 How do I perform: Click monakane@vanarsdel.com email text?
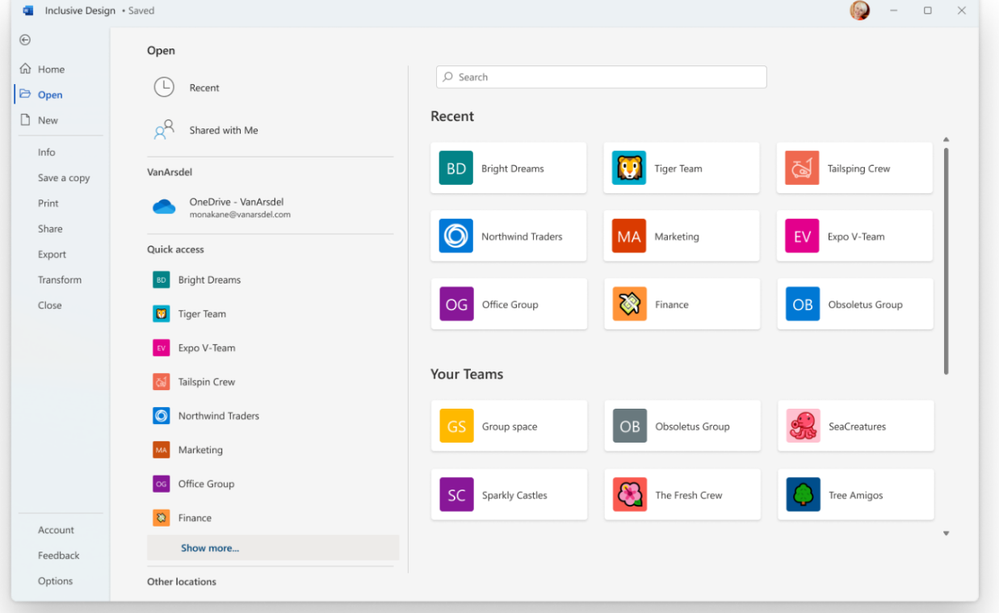tap(240, 215)
